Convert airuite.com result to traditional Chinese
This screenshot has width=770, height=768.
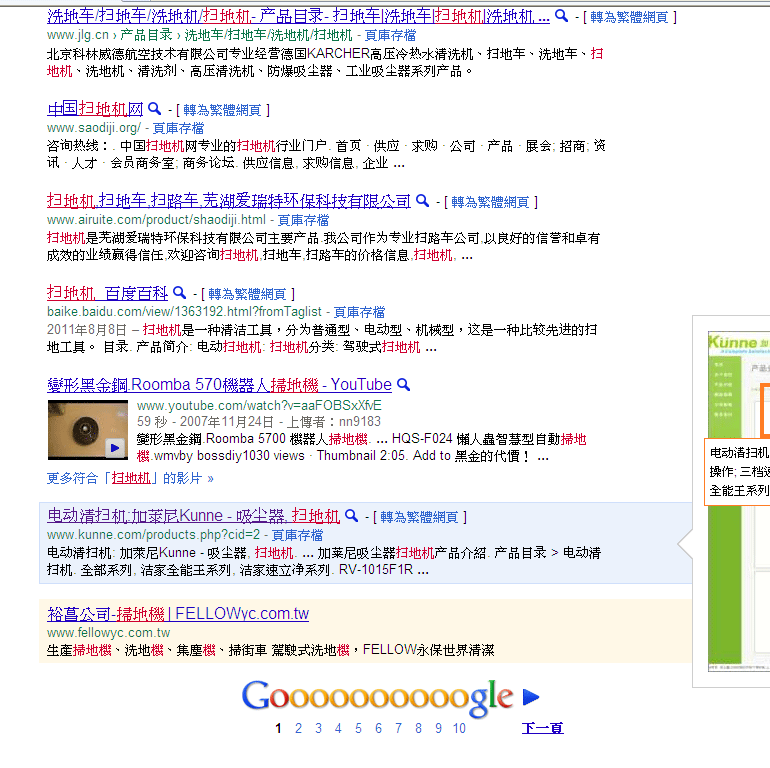pyautogui.click(x=490, y=202)
